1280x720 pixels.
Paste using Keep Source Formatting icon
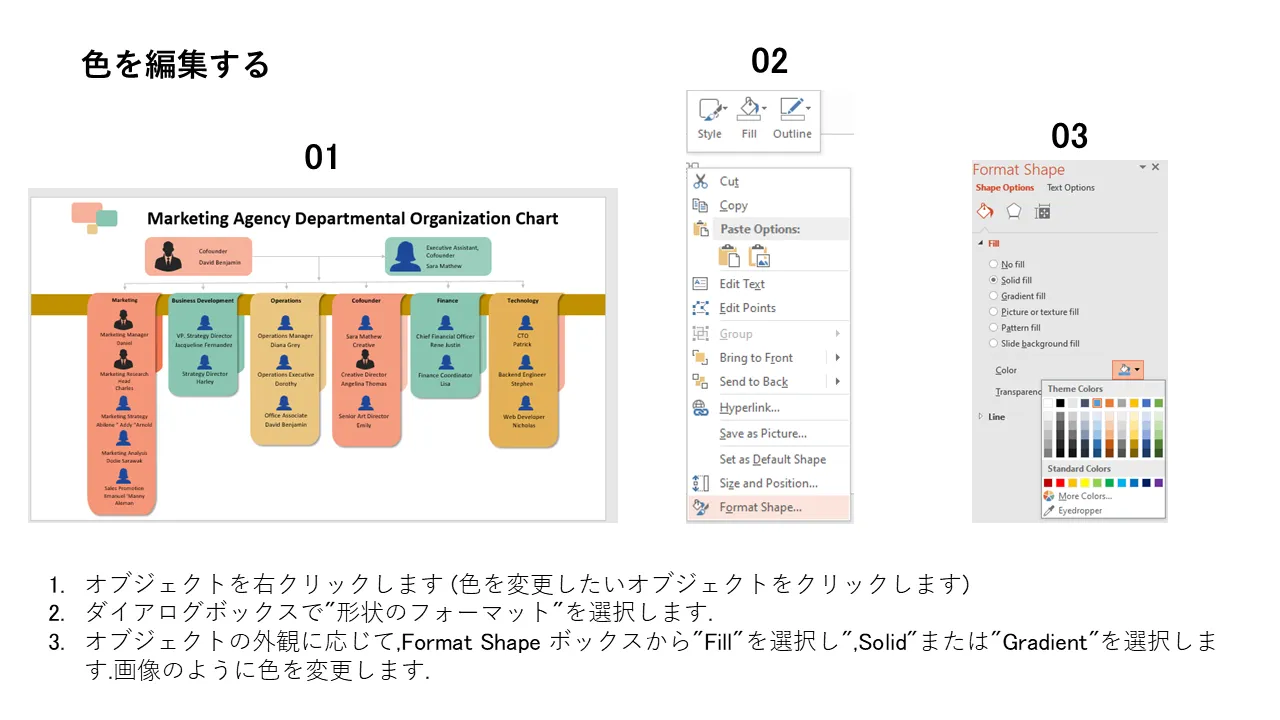point(730,256)
